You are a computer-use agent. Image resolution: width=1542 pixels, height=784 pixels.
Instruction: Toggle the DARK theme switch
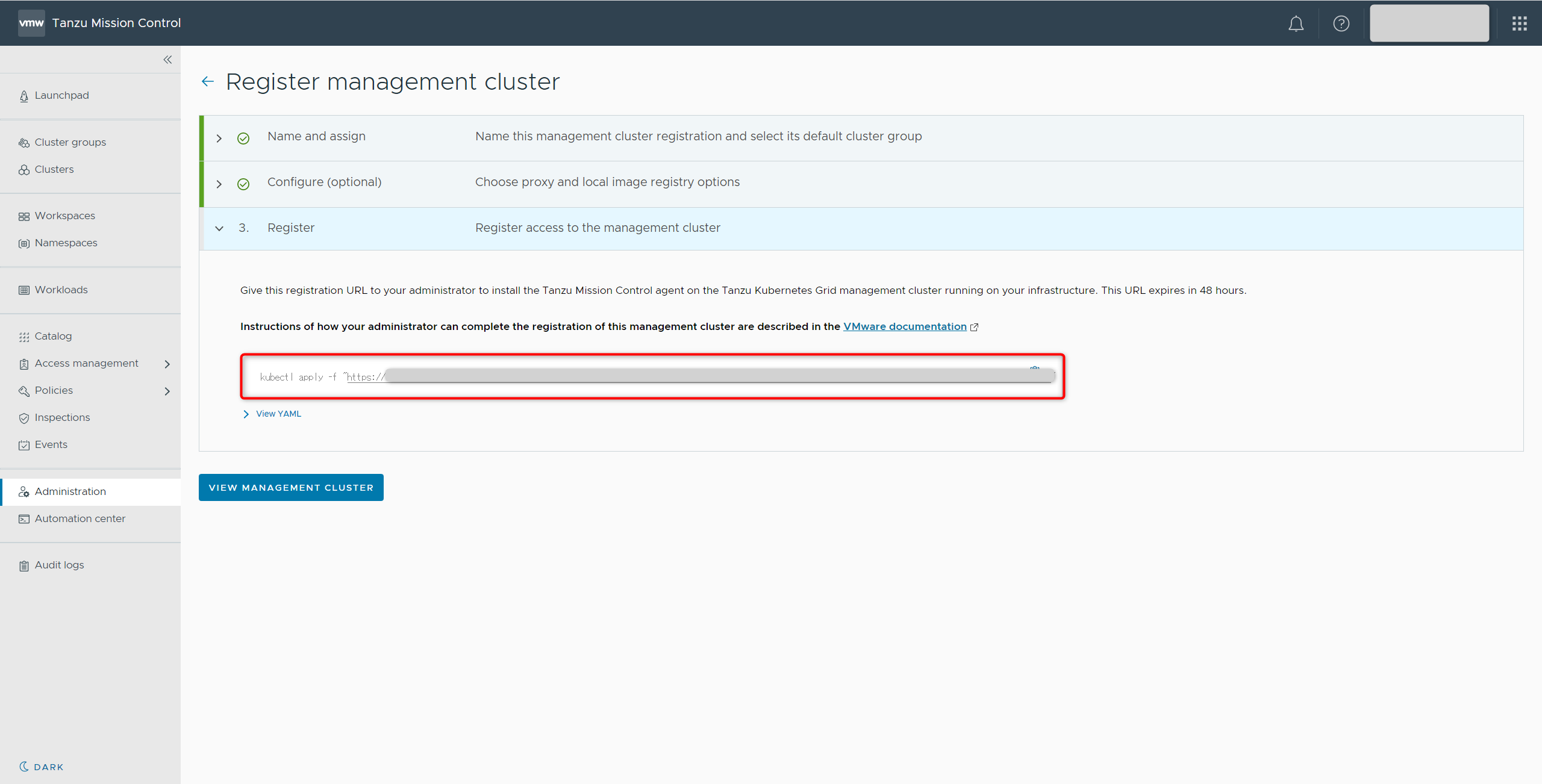tap(42, 767)
